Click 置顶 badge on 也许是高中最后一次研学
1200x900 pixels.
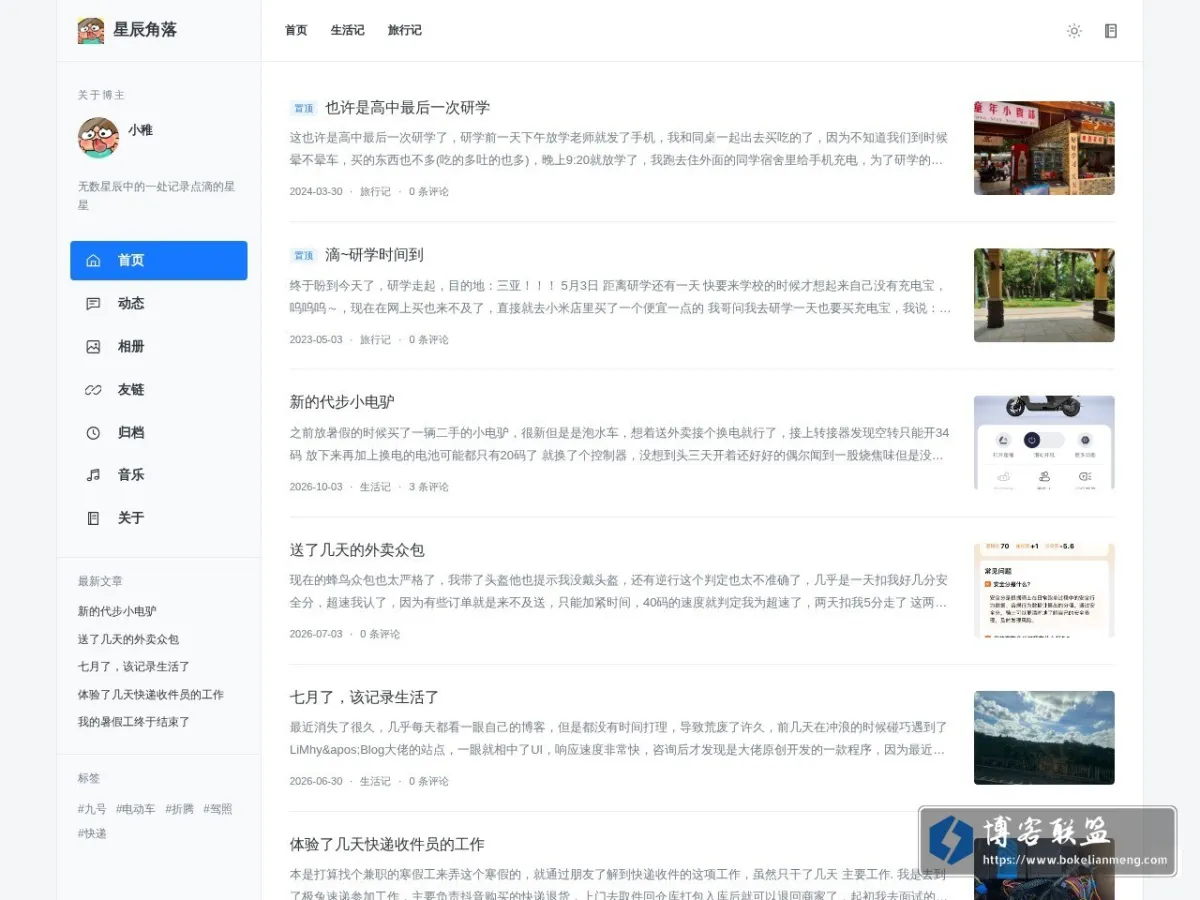(303, 108)
